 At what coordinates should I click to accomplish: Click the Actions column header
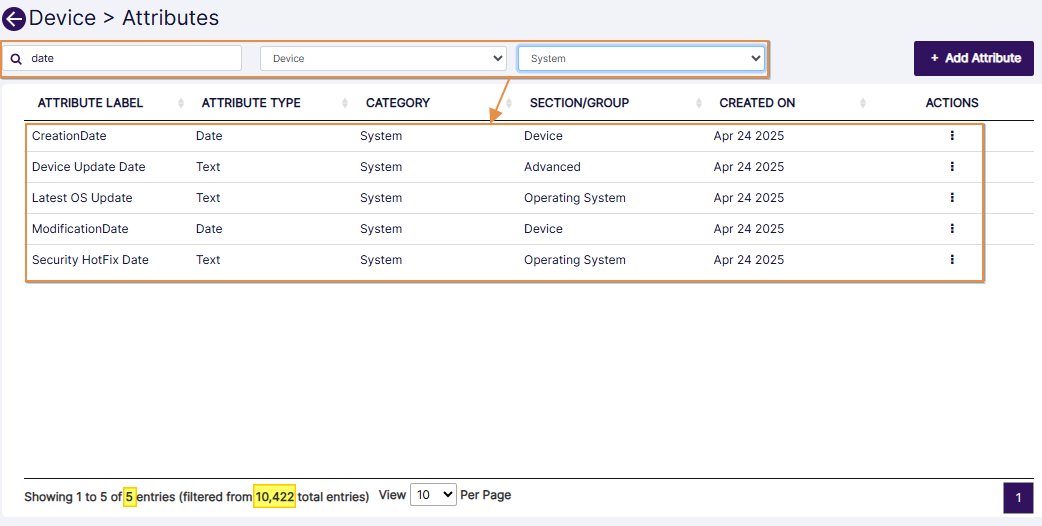pyautogui.click(x=952, y=103)
